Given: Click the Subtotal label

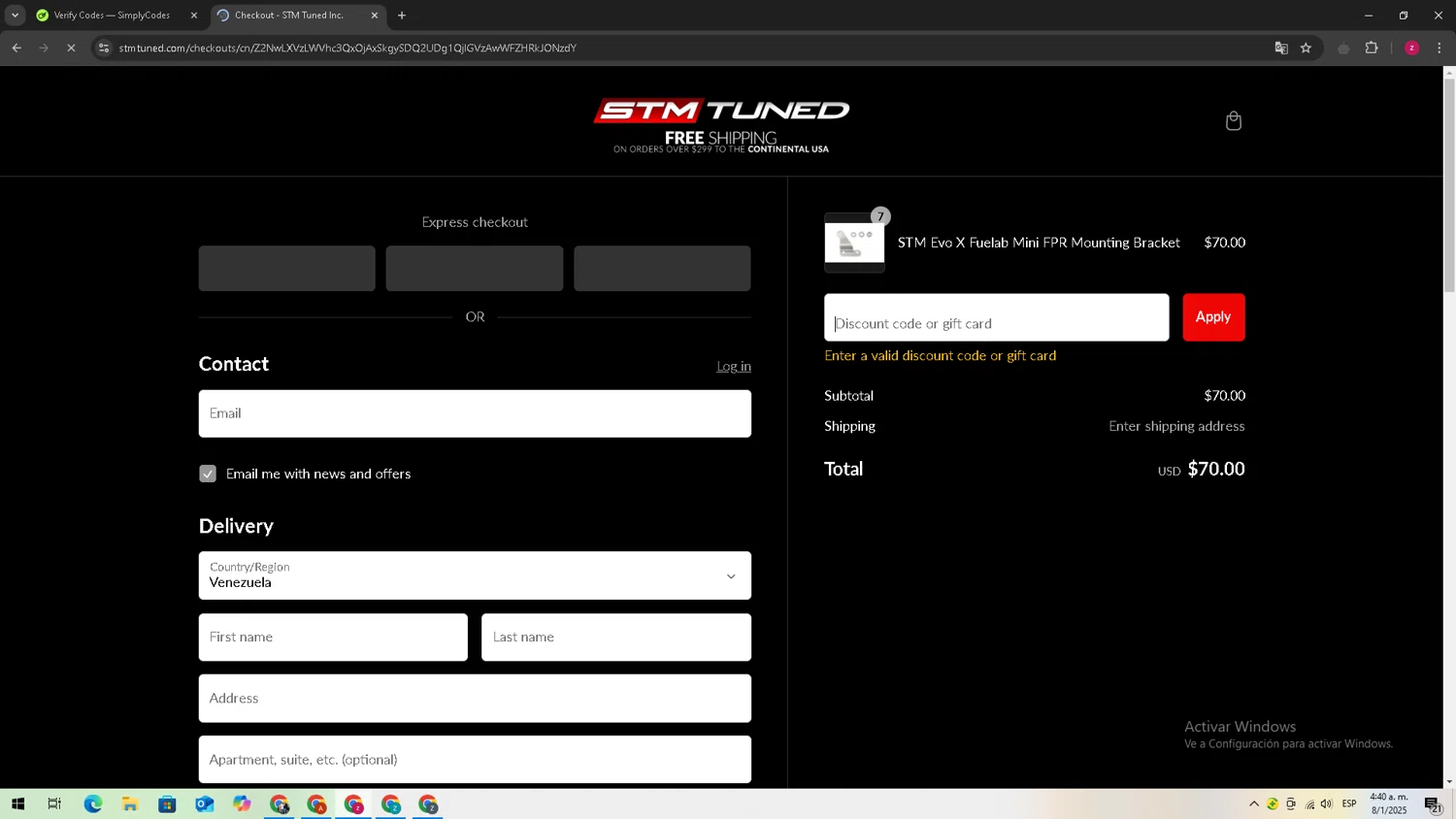Looking at the screenshot, I should (x=848, y=396).
